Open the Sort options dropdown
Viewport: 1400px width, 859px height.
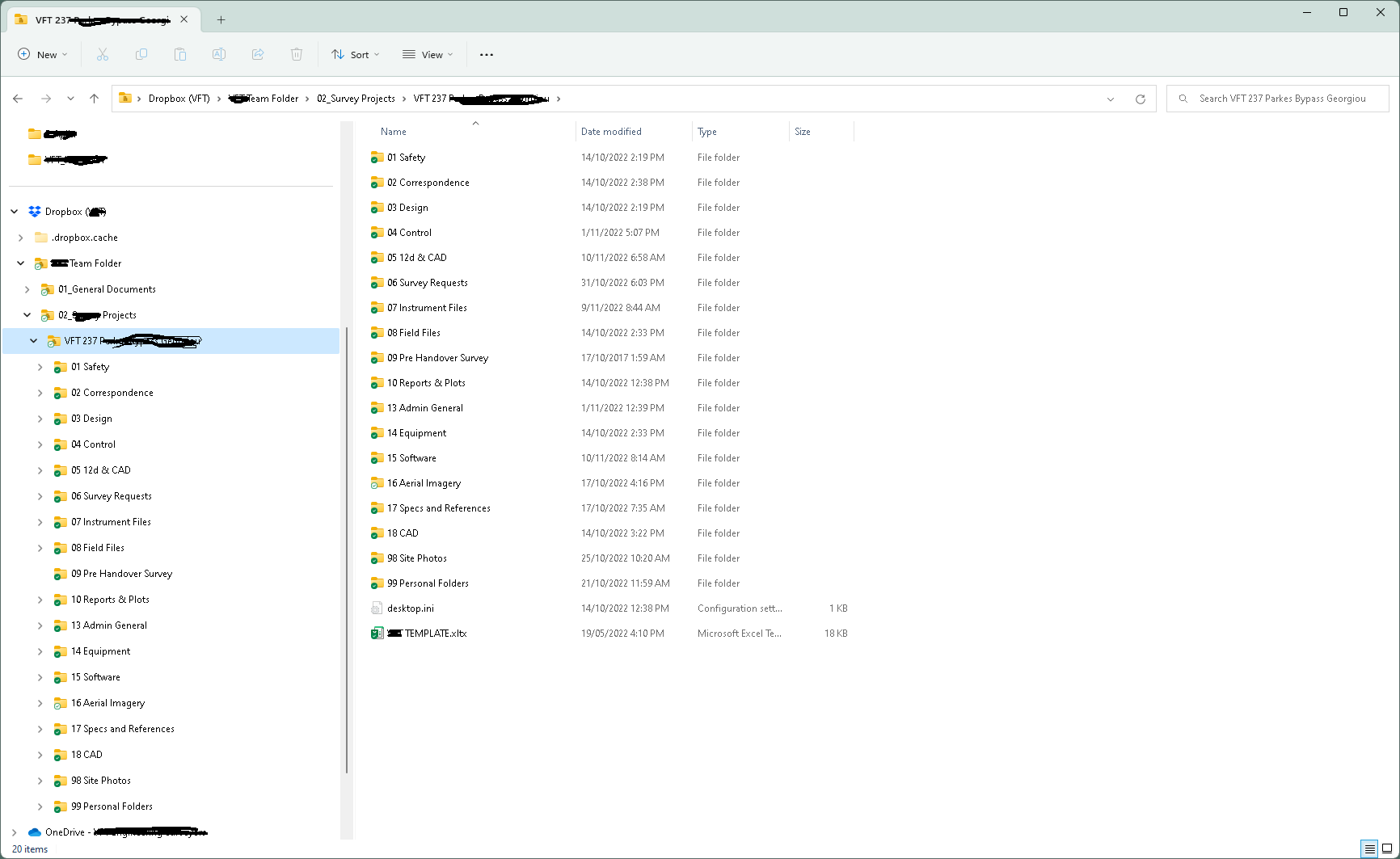tap(356, 54)
